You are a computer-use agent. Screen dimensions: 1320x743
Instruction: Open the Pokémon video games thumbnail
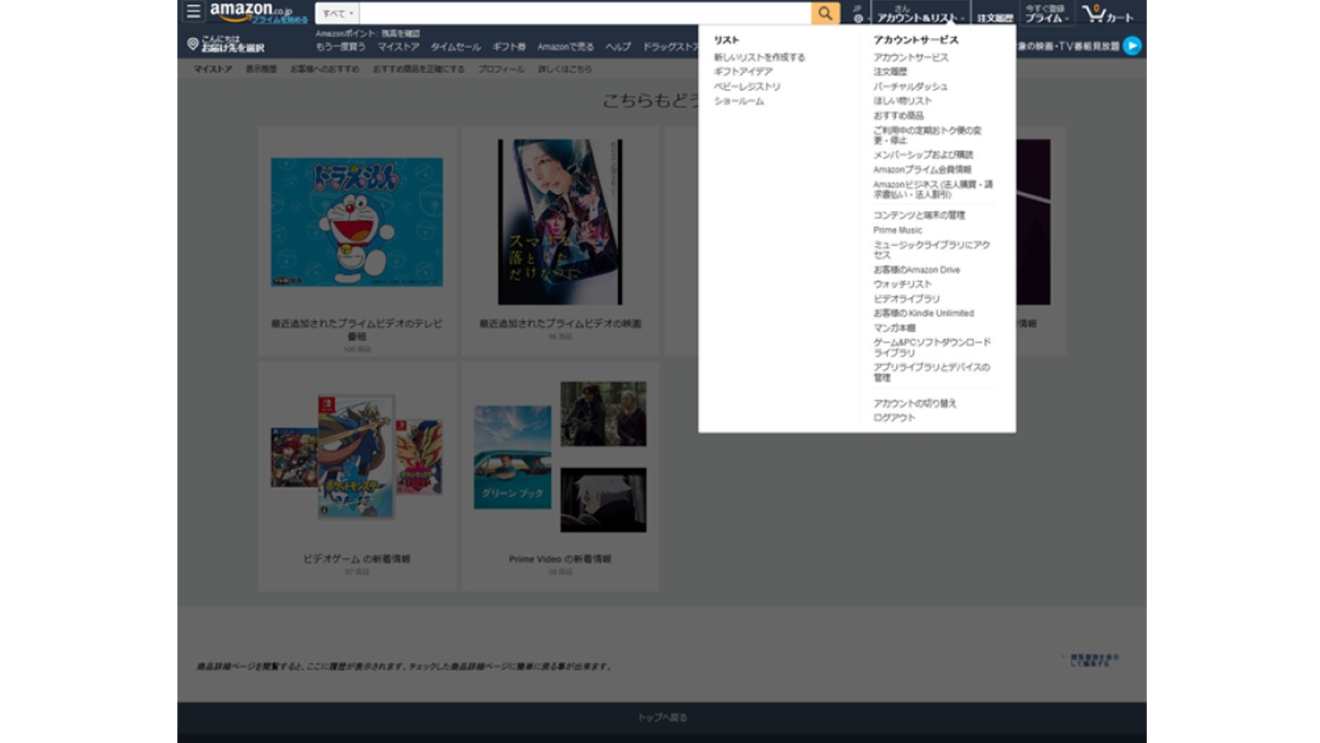(x=357, y=456)
